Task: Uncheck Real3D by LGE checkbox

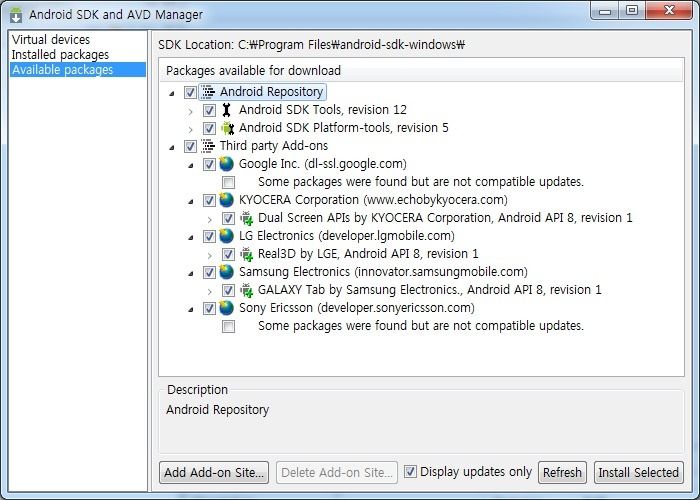Action: coord(228,254)
